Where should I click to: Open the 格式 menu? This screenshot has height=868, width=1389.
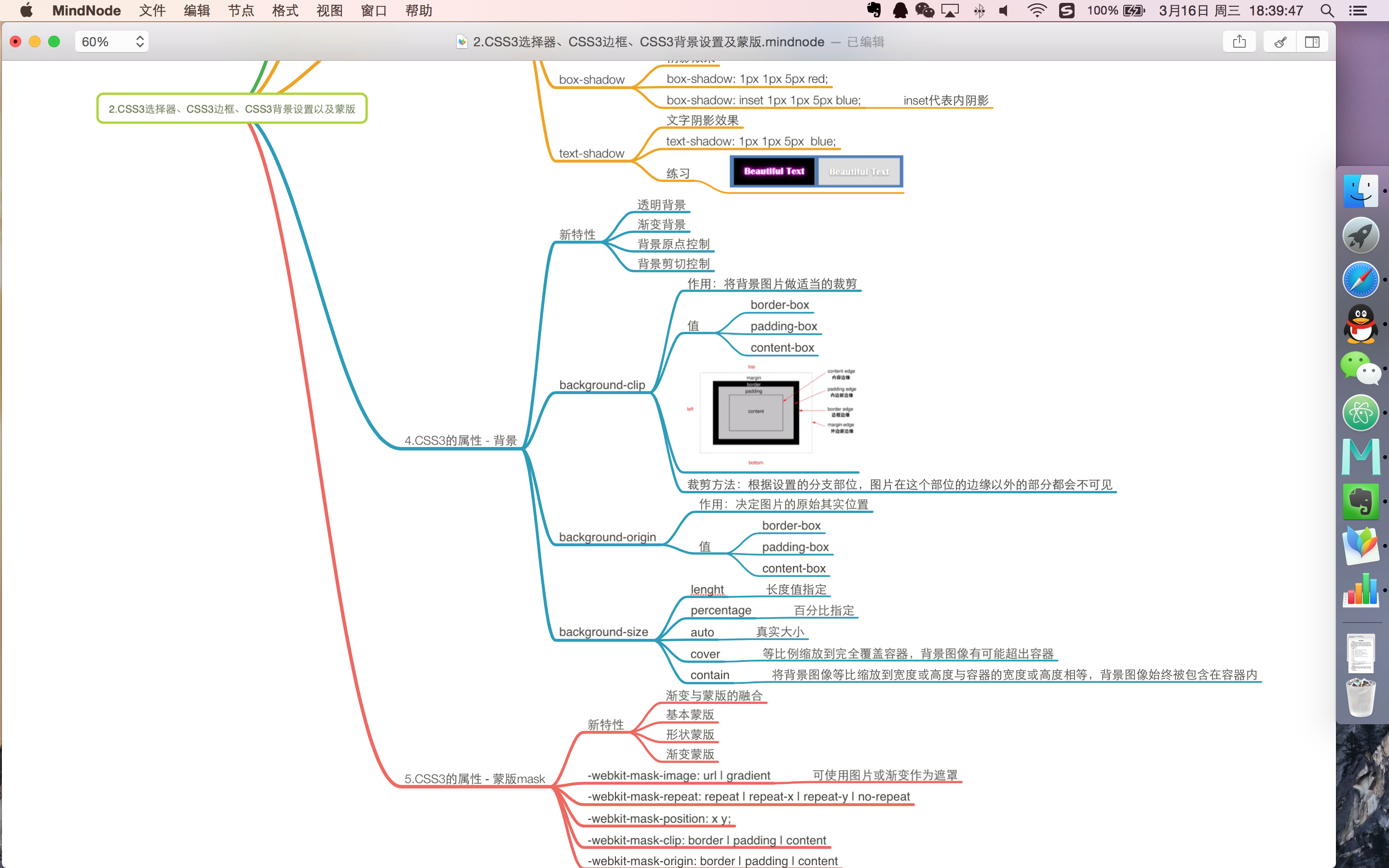click(x=285, y=10)
